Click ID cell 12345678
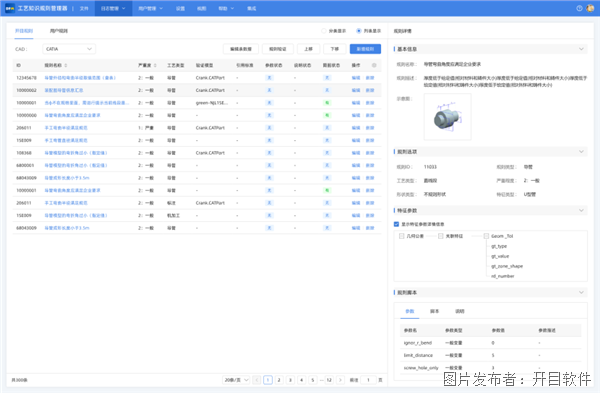The image size is (600, 393). coord(26,78)
